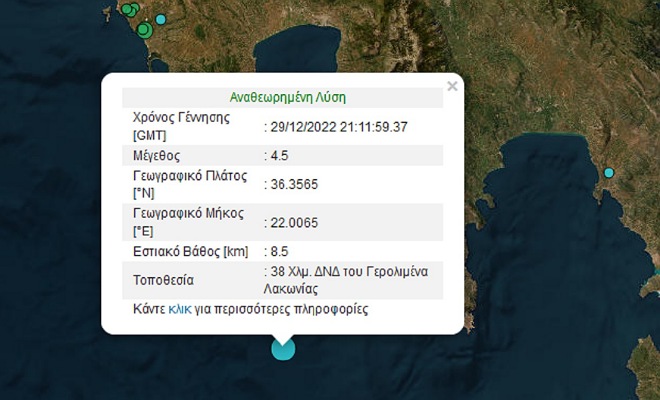The width and height of the screenshot is (660, 400).
Task: Click the origin time value 29/12/2022 21:11:59.37
Action: tap(339, 127)
